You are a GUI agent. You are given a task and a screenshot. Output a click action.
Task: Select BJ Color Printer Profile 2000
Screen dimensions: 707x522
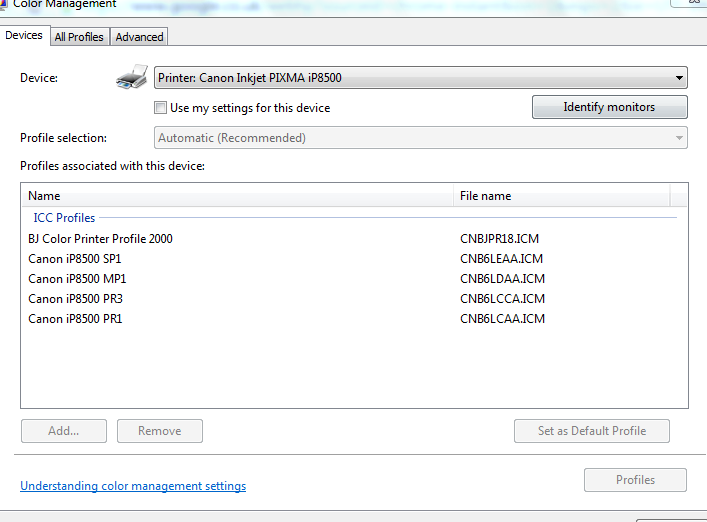pos(107,239)
